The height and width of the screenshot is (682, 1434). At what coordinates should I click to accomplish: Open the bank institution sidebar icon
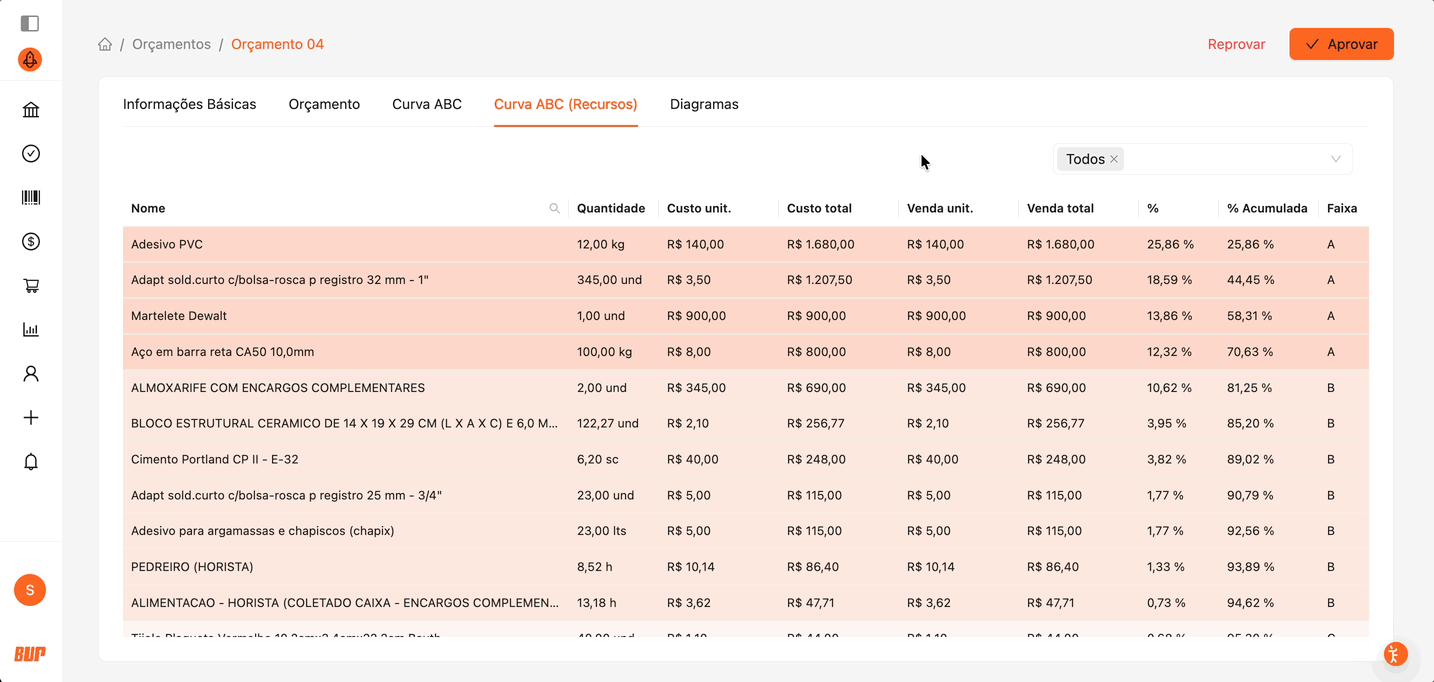(31, 110)
